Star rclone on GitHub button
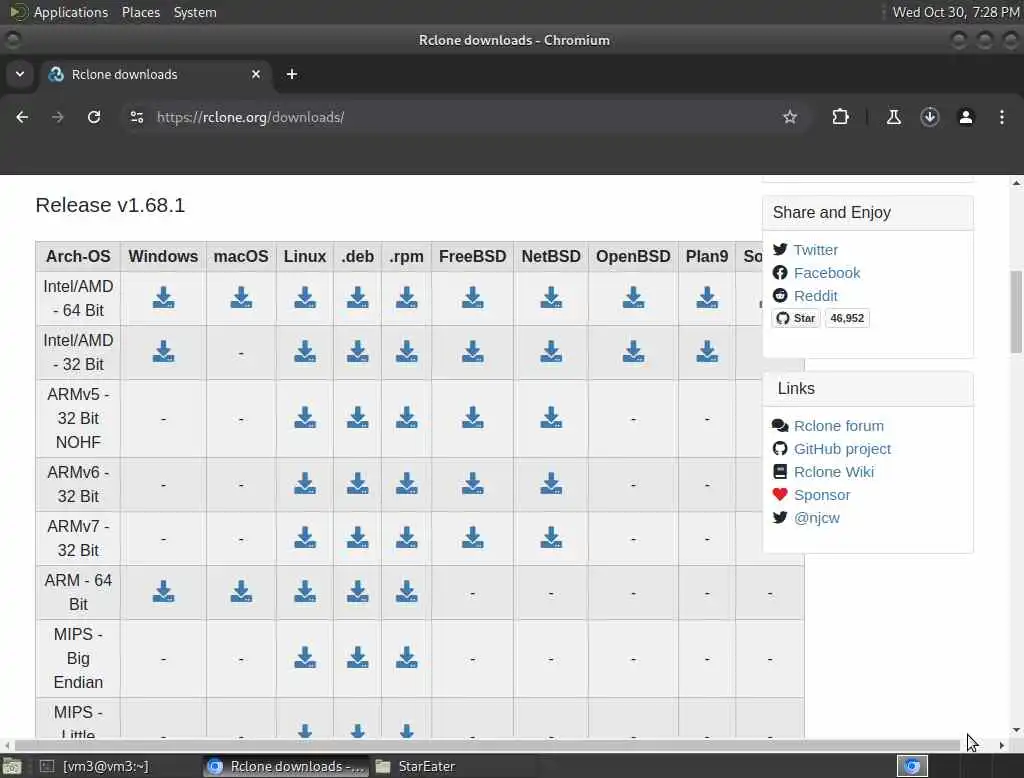1024x778 pixels. [795, 318]
